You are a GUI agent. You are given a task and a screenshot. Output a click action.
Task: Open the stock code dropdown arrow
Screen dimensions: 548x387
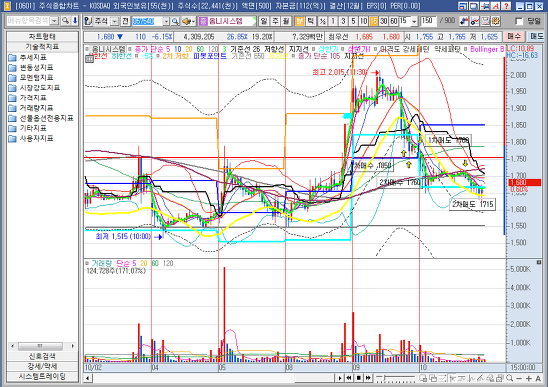point(166,21)
